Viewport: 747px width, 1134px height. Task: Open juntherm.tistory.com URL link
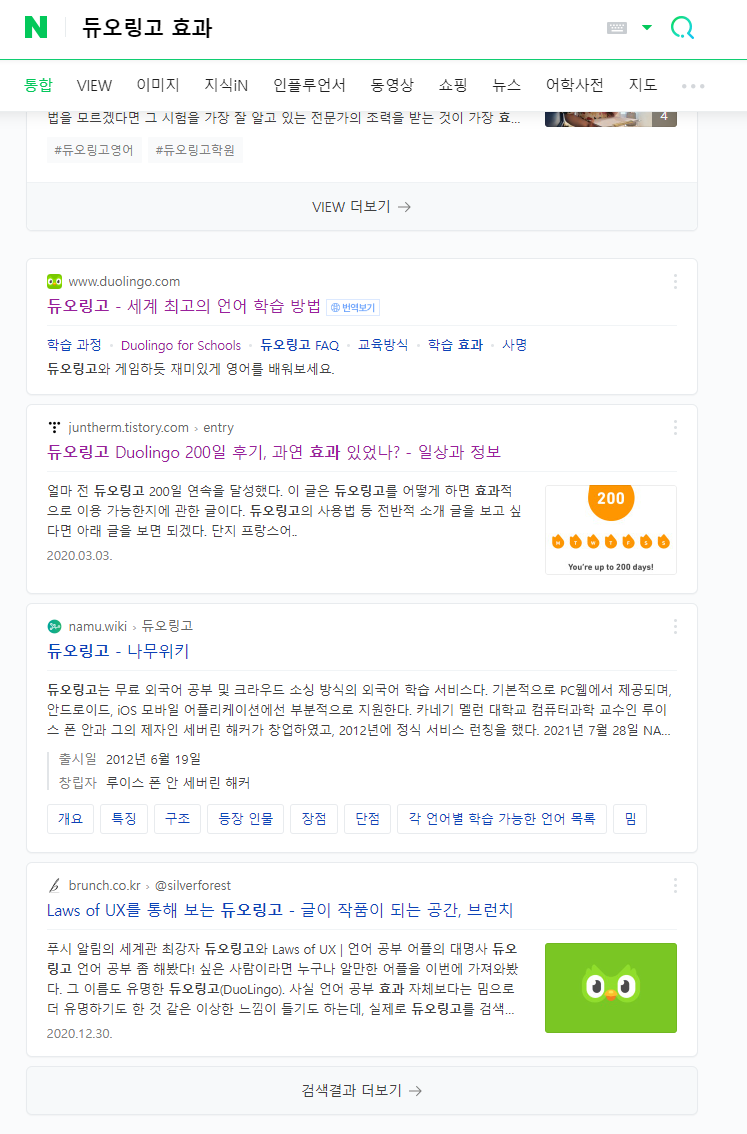tap(129, 427)
